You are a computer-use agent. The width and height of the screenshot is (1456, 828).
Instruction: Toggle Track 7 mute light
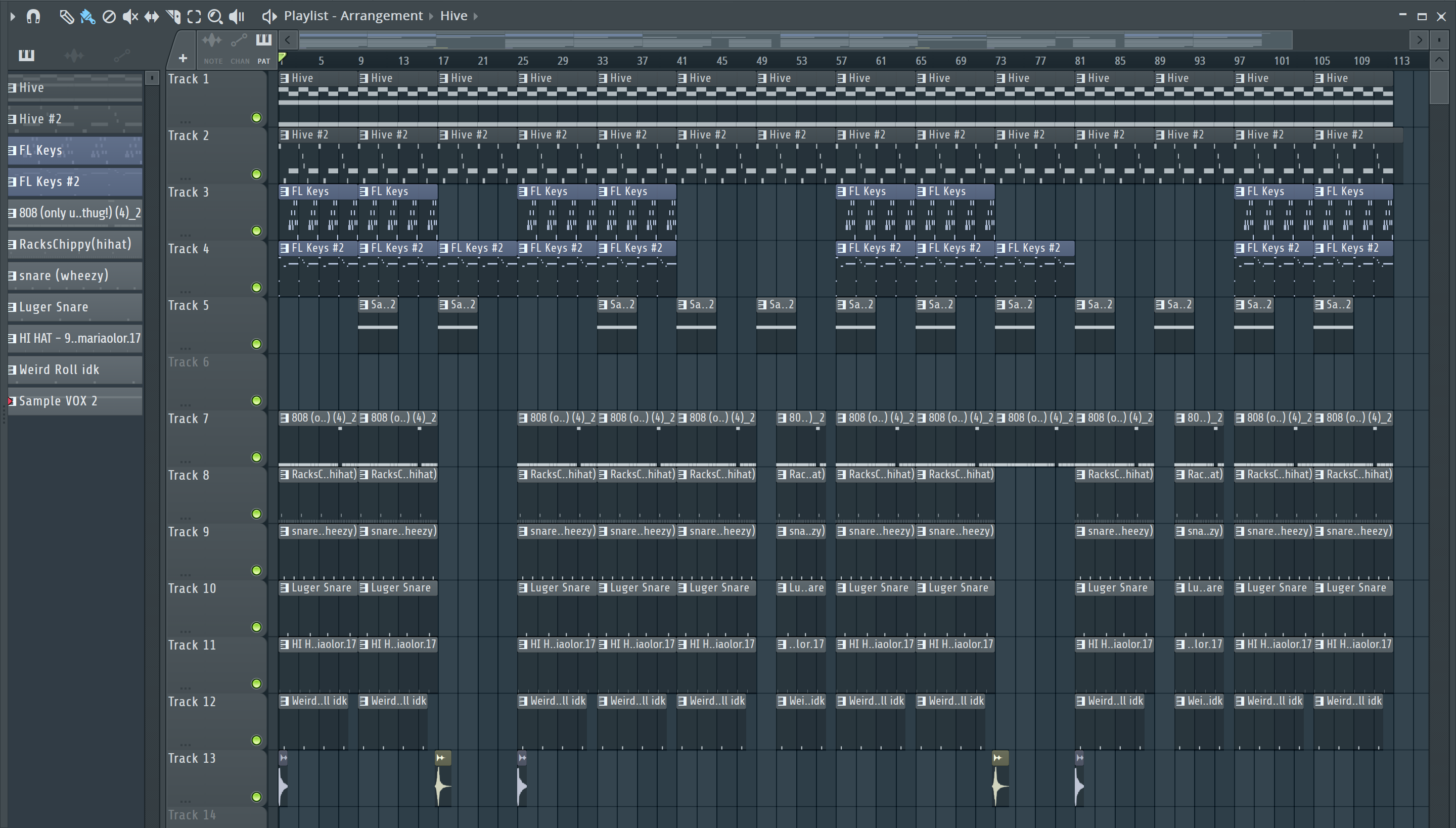pyautogui.click(x=256, y=457)
